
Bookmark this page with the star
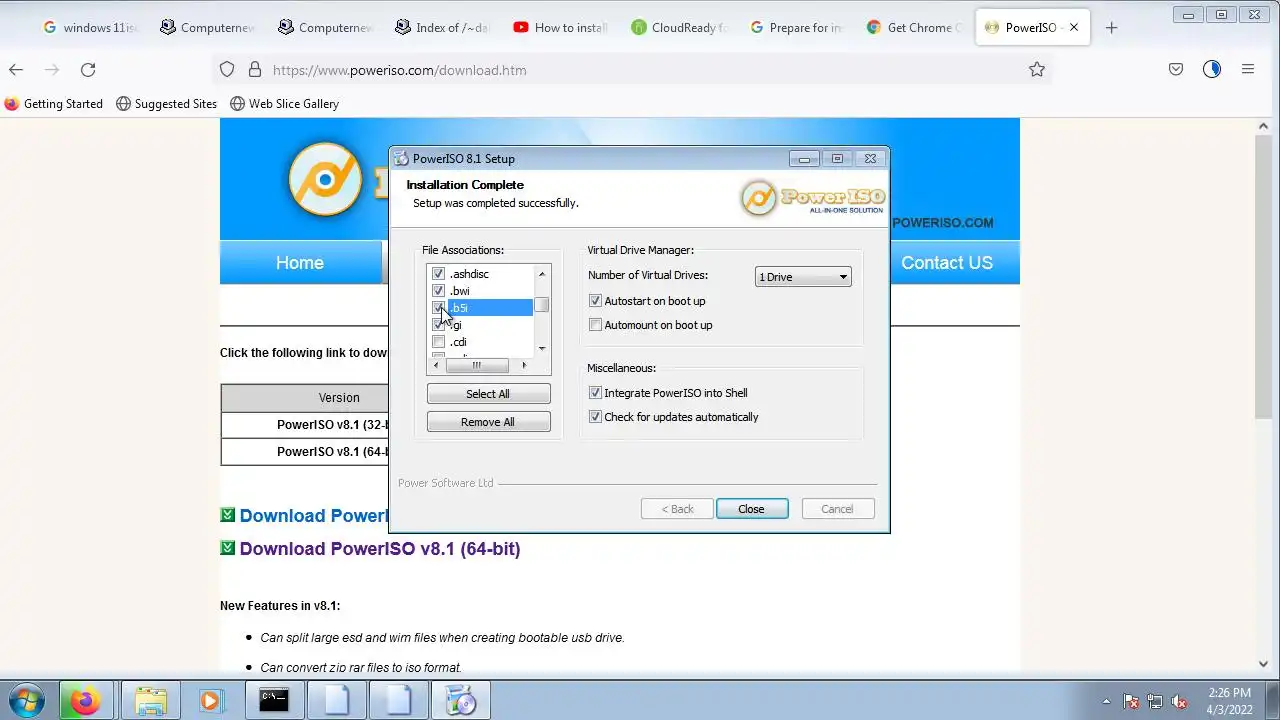pyautogui.click(x=1037, y=69)
